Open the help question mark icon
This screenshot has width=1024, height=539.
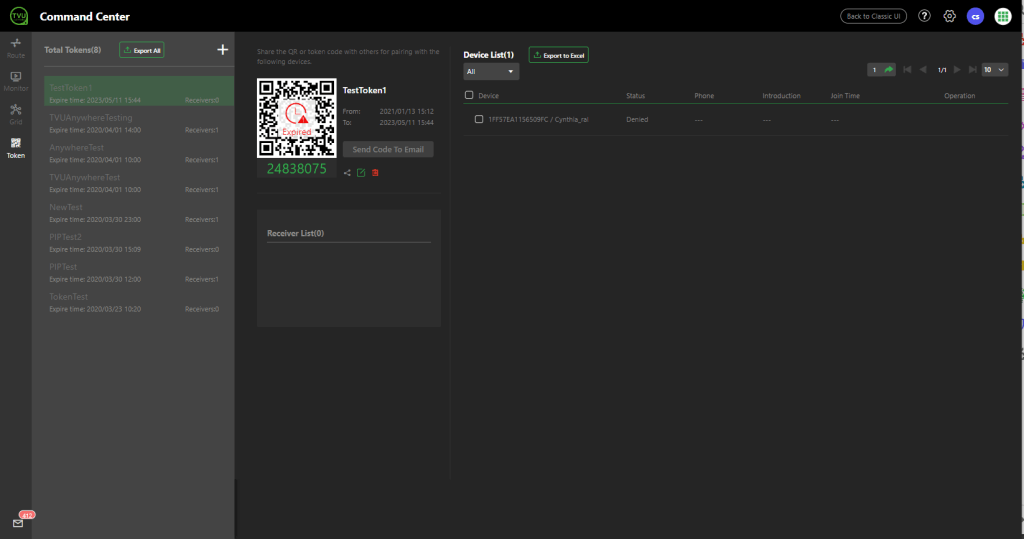click(924, 16)
